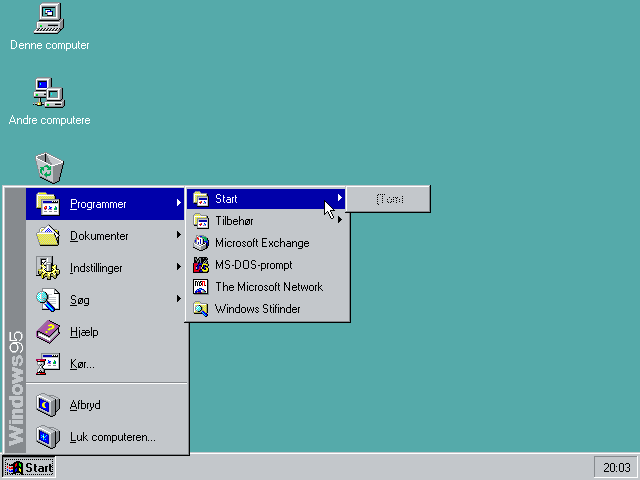The width and height of the screenshot is (640, 480).
Task: Expand the Programmer submenu arrow
Action: coord(179,202)
